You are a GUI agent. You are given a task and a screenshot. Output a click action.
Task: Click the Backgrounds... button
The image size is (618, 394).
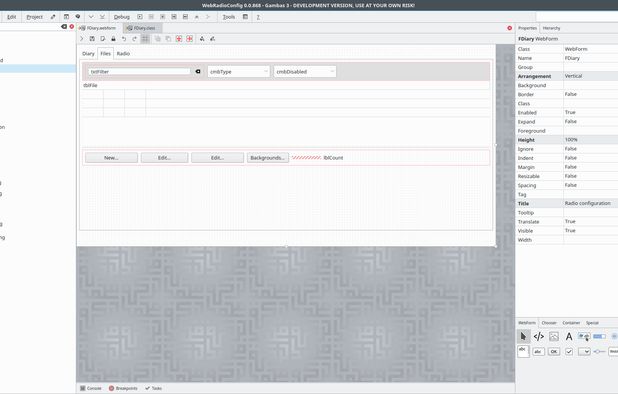point(268,158)
